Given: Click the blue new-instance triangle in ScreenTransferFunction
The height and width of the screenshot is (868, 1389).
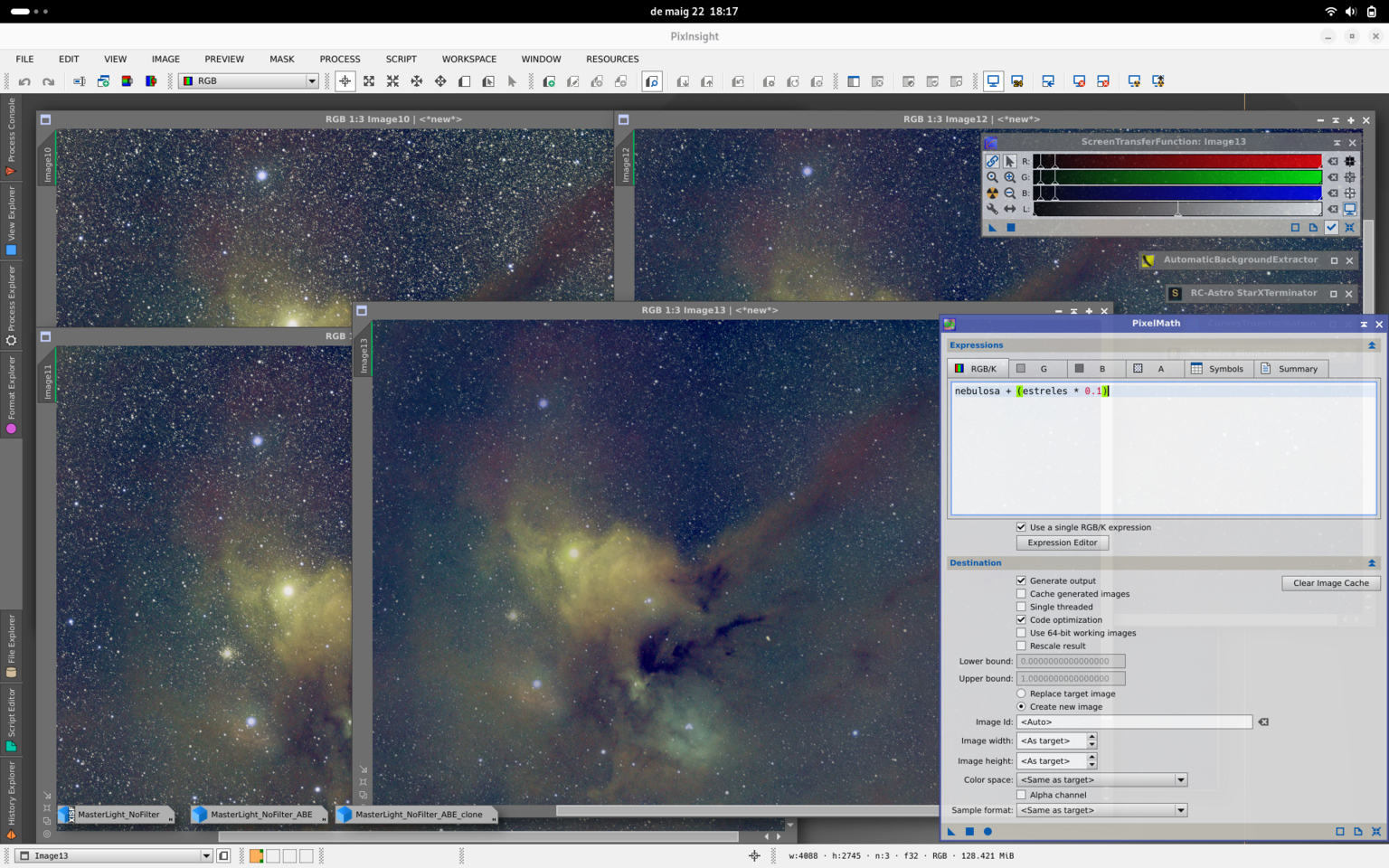Looking at the screenshot, I should 992,227.
